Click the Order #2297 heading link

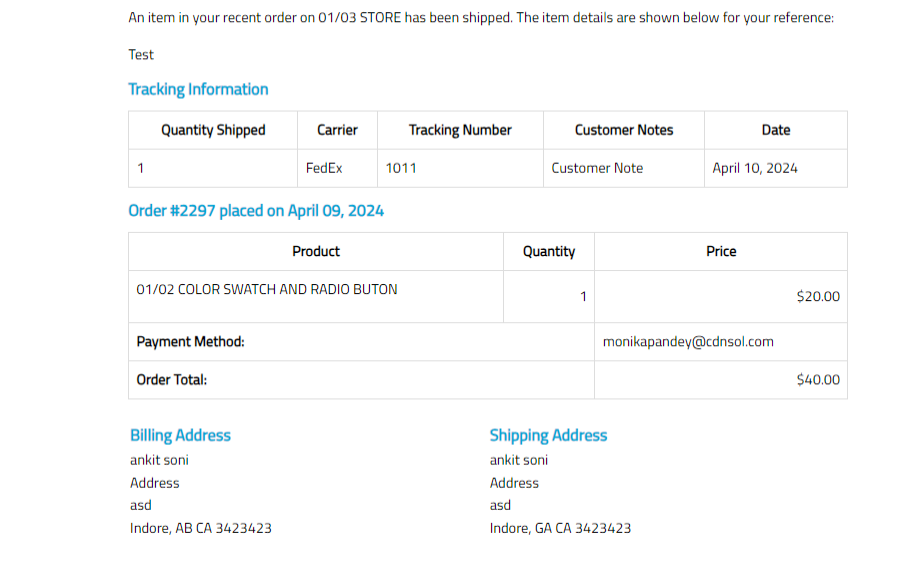click(x=256, y=211)
